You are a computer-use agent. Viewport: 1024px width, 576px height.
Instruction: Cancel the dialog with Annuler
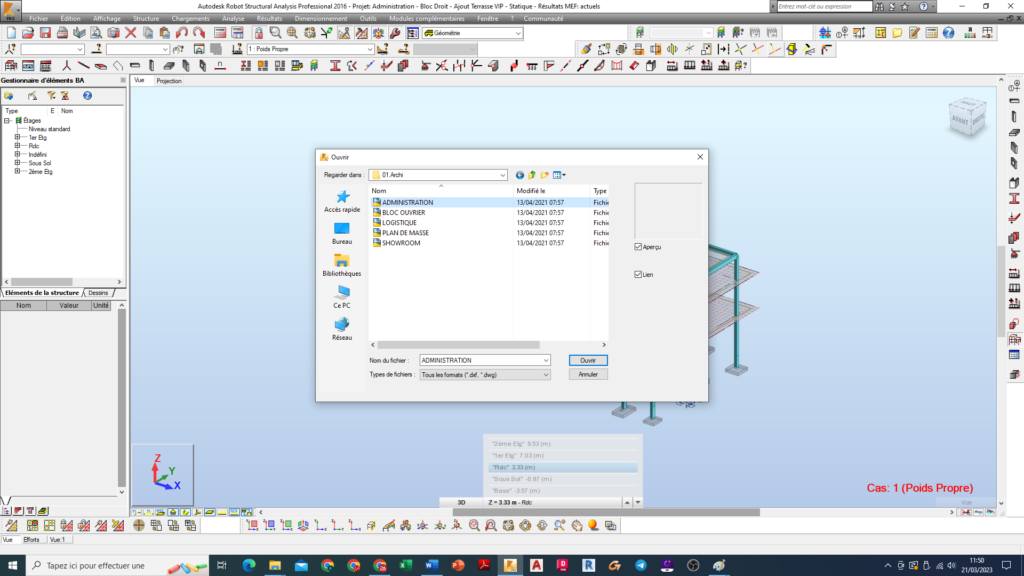coord(588,373)
